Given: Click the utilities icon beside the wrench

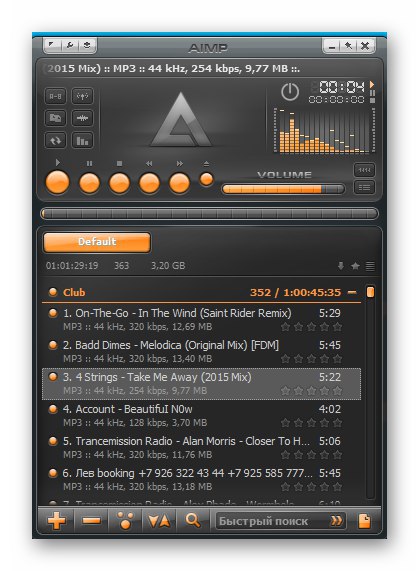Looking at the screenshot, I should pos(87,45).
